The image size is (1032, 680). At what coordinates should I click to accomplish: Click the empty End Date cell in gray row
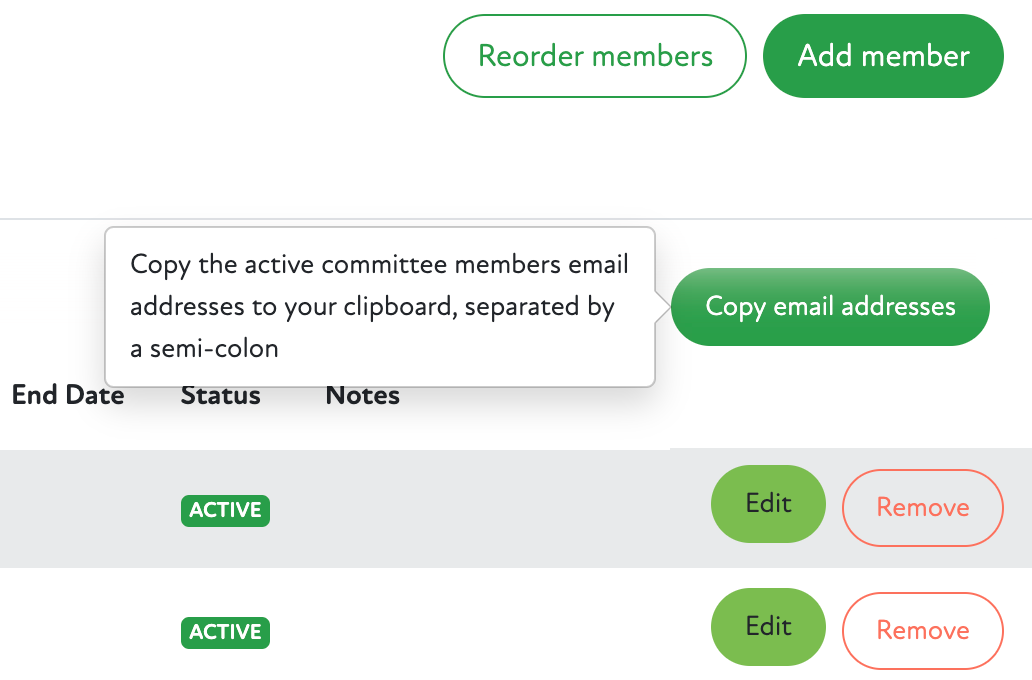click(x=68, y=510)
